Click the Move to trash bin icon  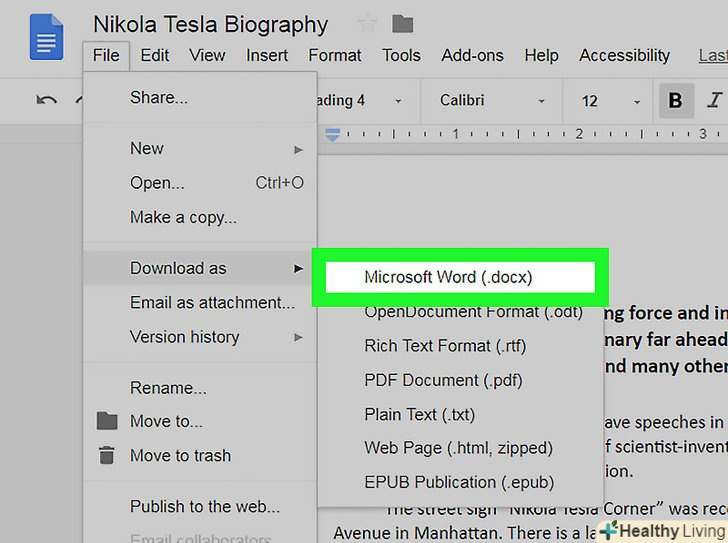coord(107,455)
